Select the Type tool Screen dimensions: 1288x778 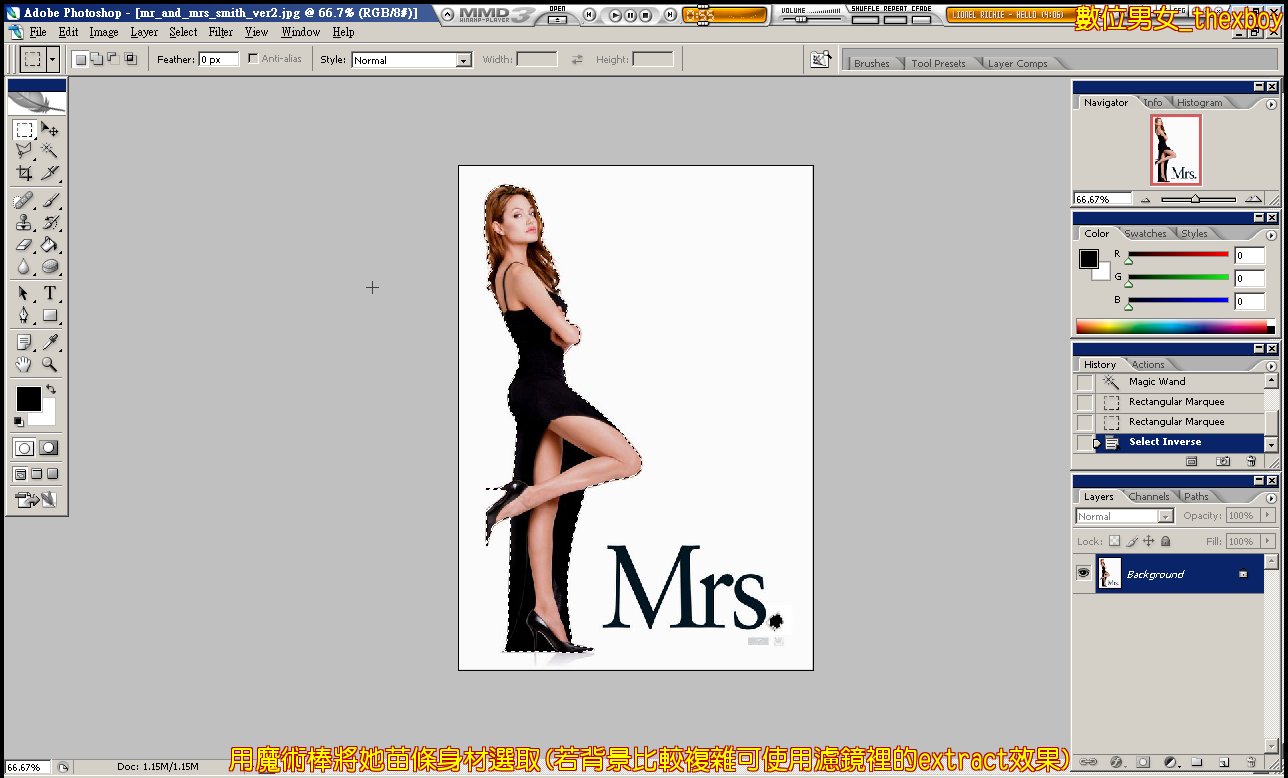point(50,294)
